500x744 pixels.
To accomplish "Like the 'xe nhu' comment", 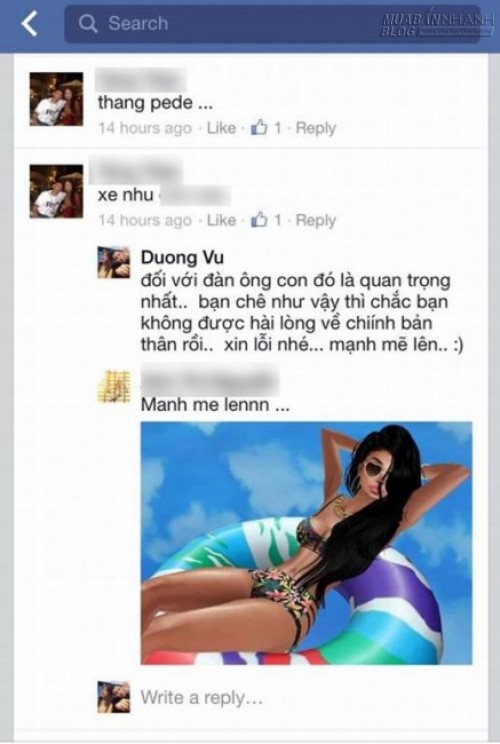I will [x=221, y=220].
